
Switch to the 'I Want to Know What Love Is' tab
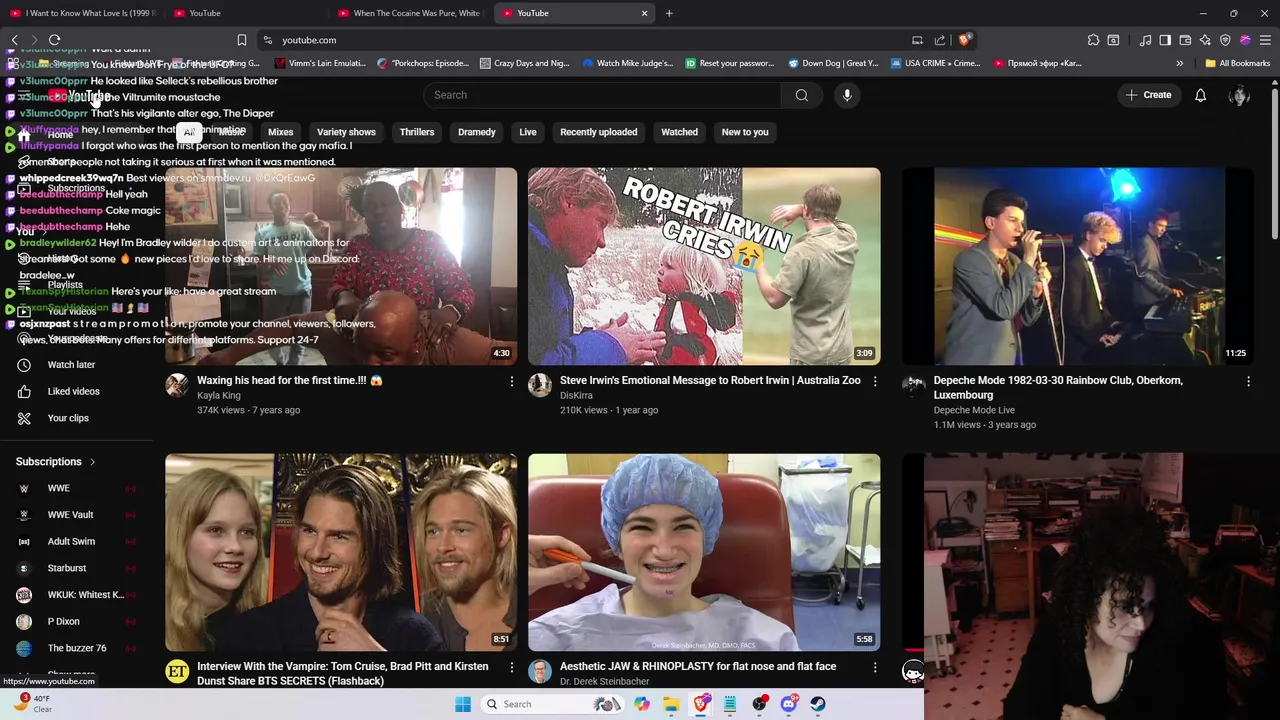(82, 13)
